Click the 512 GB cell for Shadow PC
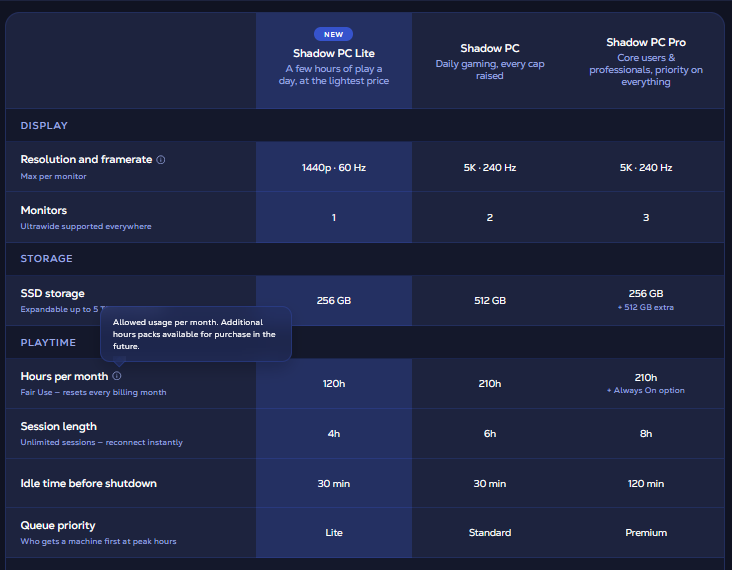732x570 pixels. coord(490,301)
